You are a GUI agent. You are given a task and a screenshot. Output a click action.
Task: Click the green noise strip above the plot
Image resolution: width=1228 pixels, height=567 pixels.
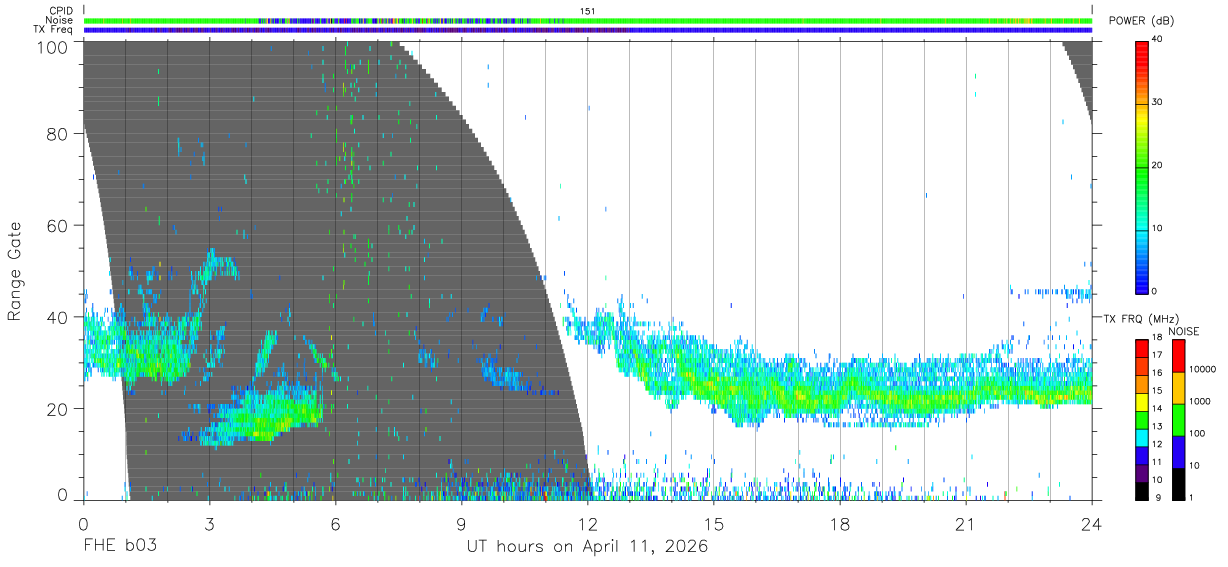point(588,20)
